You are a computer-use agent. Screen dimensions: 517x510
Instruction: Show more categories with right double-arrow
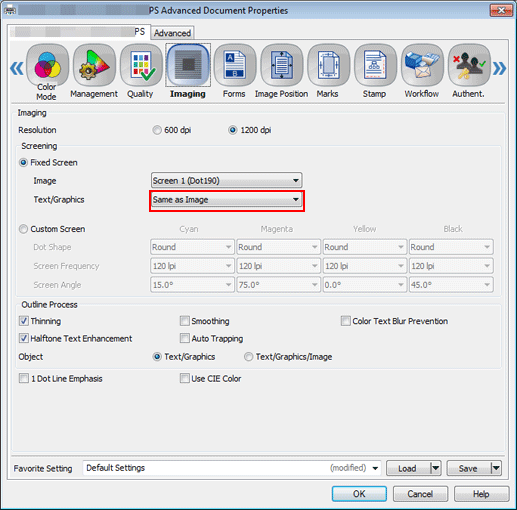pyautogui.click(x=499, y=68)
